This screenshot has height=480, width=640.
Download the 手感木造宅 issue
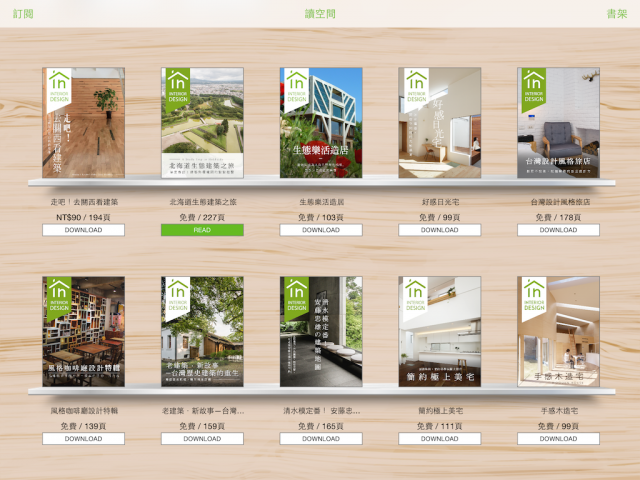pyautogui.click(x=558, y=438)
